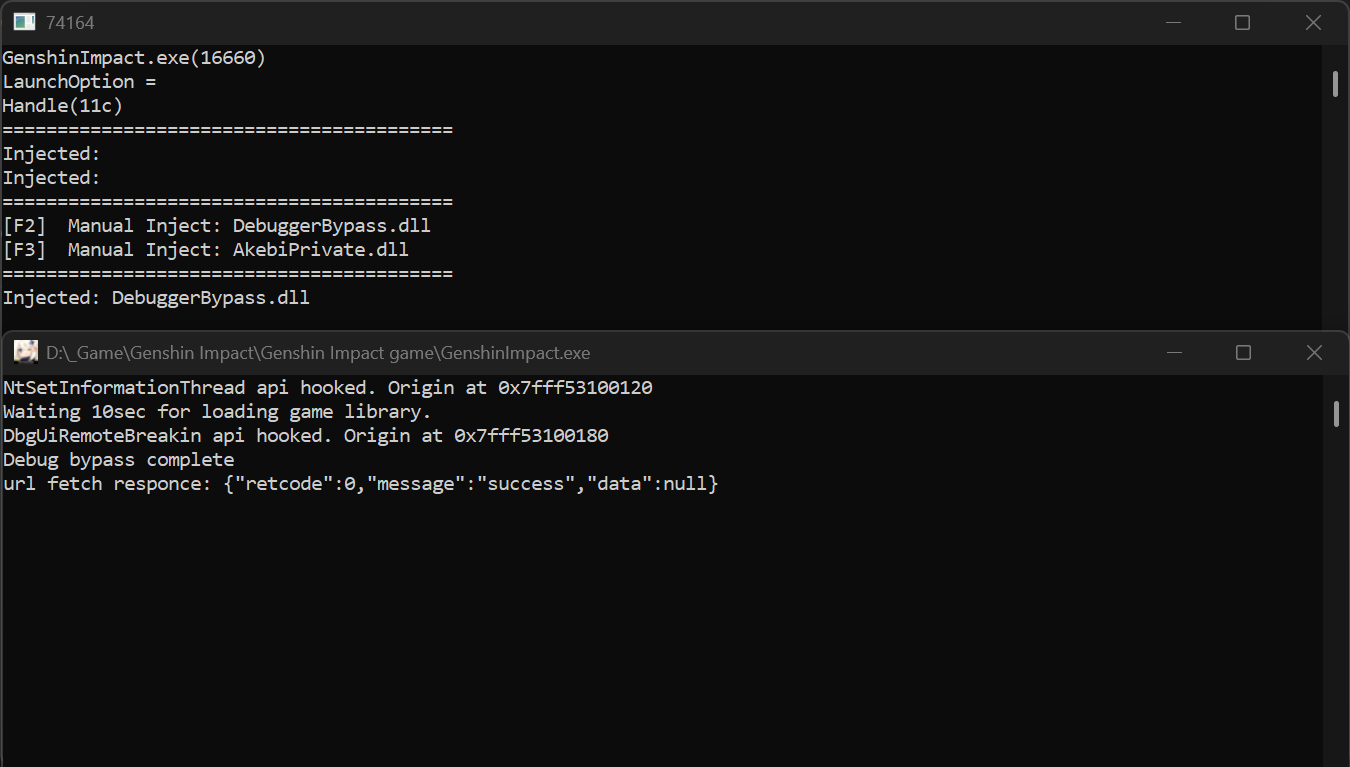Click the console icon in 74164 window title bar
Viewport: 1350px width, 767px height.
click(x=25, y=22)
